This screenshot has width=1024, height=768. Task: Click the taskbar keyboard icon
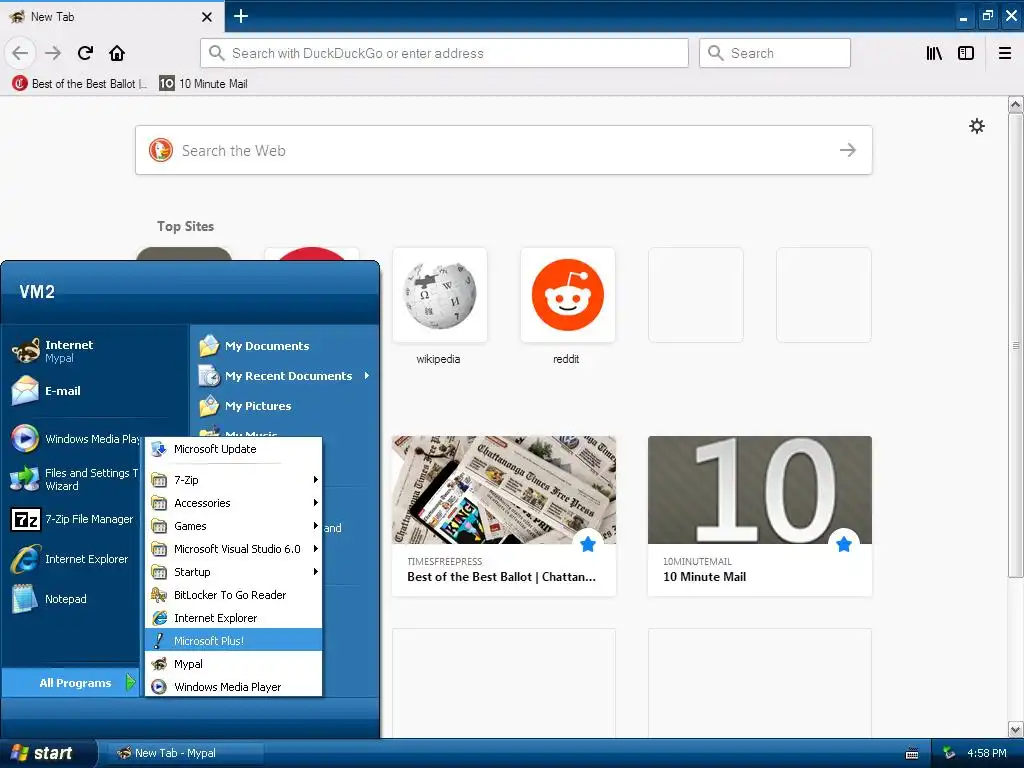coord(912,754)
